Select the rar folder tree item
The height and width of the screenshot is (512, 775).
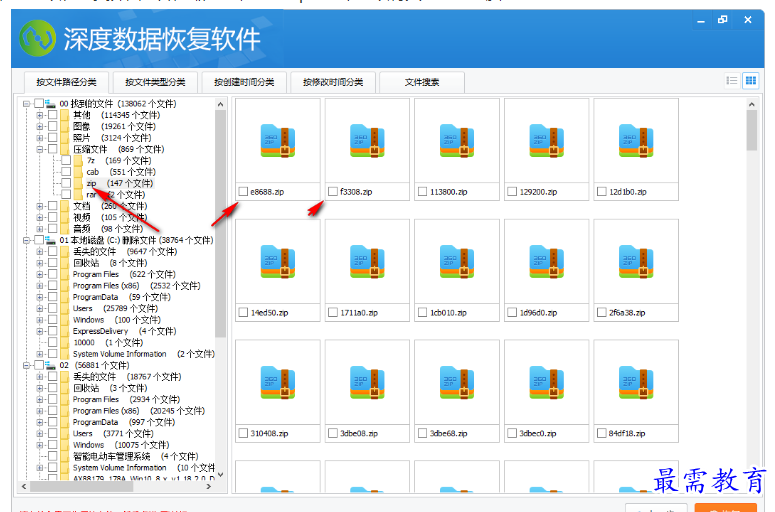click(115, 195)
